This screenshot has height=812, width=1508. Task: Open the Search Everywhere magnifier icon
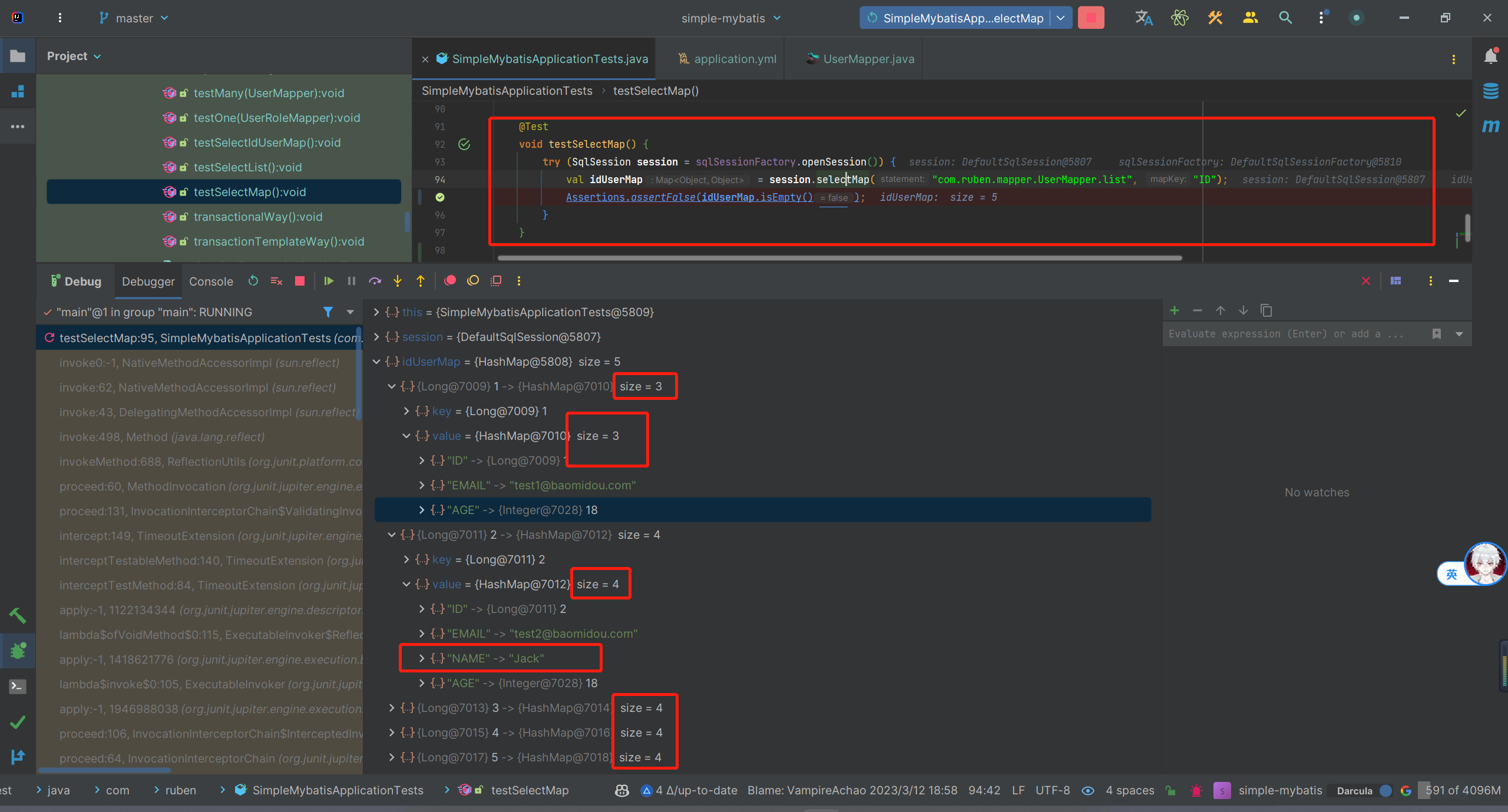1285,18
